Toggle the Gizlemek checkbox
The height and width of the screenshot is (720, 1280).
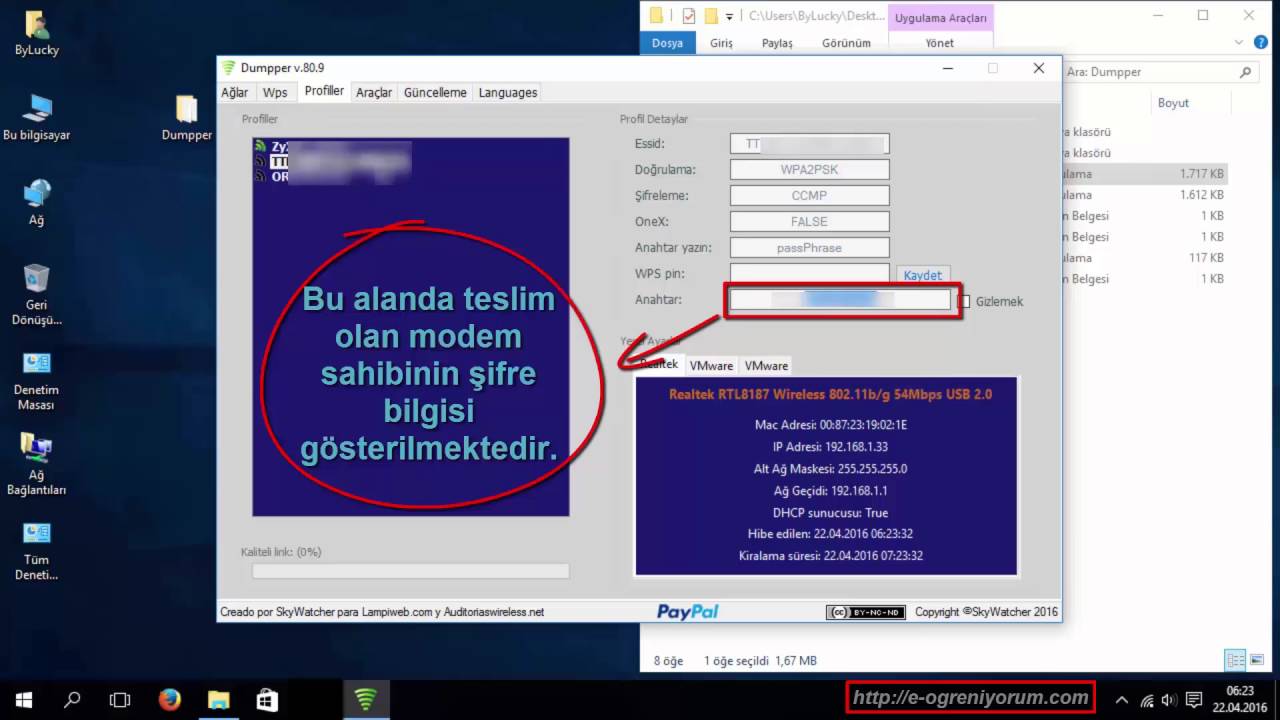(x=965, y=301)
